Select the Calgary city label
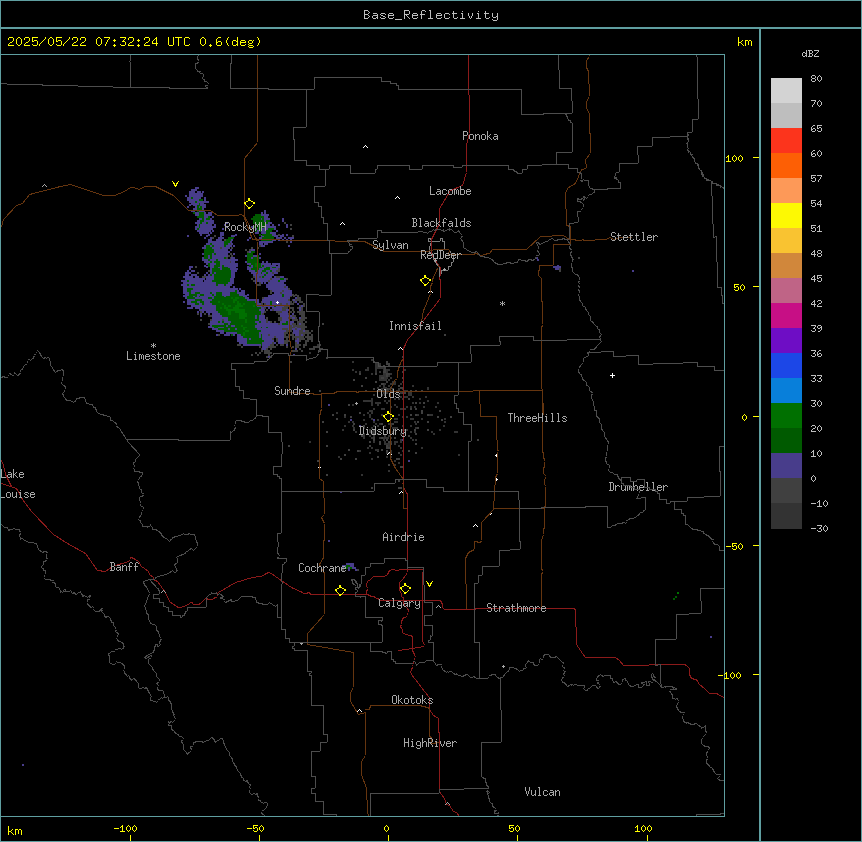Screen dimensions: 862x842 click(x=399, y=603)
